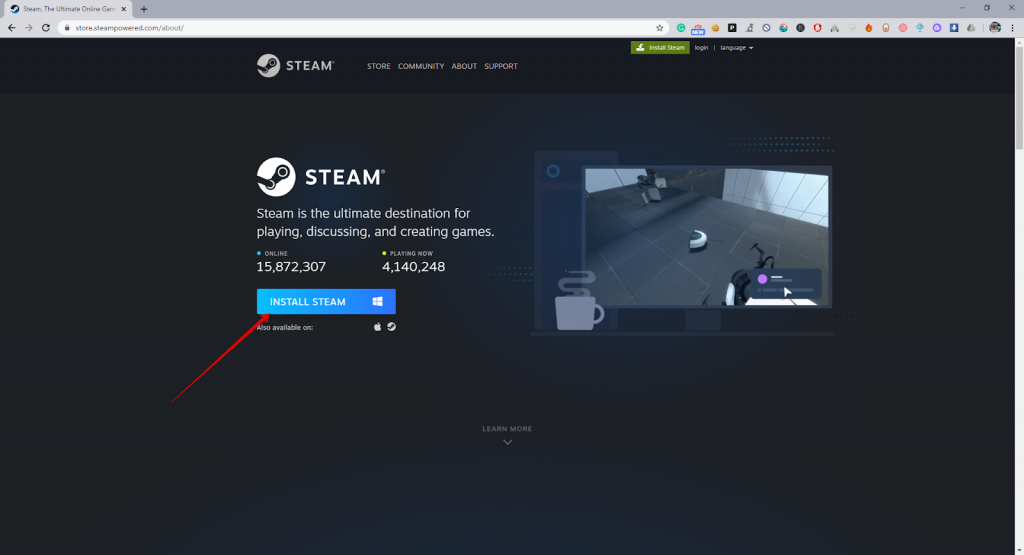Screen dimensions: 1024x555
Task: Click the green Install Steam header button
Action: coord(660,48)
